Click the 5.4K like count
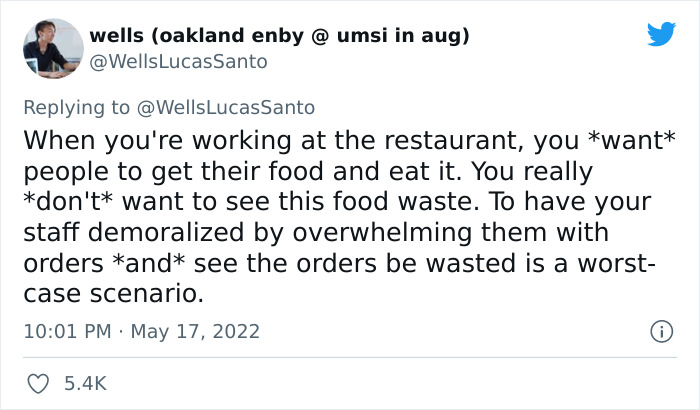Viewport: 700px width, 410px height. click(85, 384)
